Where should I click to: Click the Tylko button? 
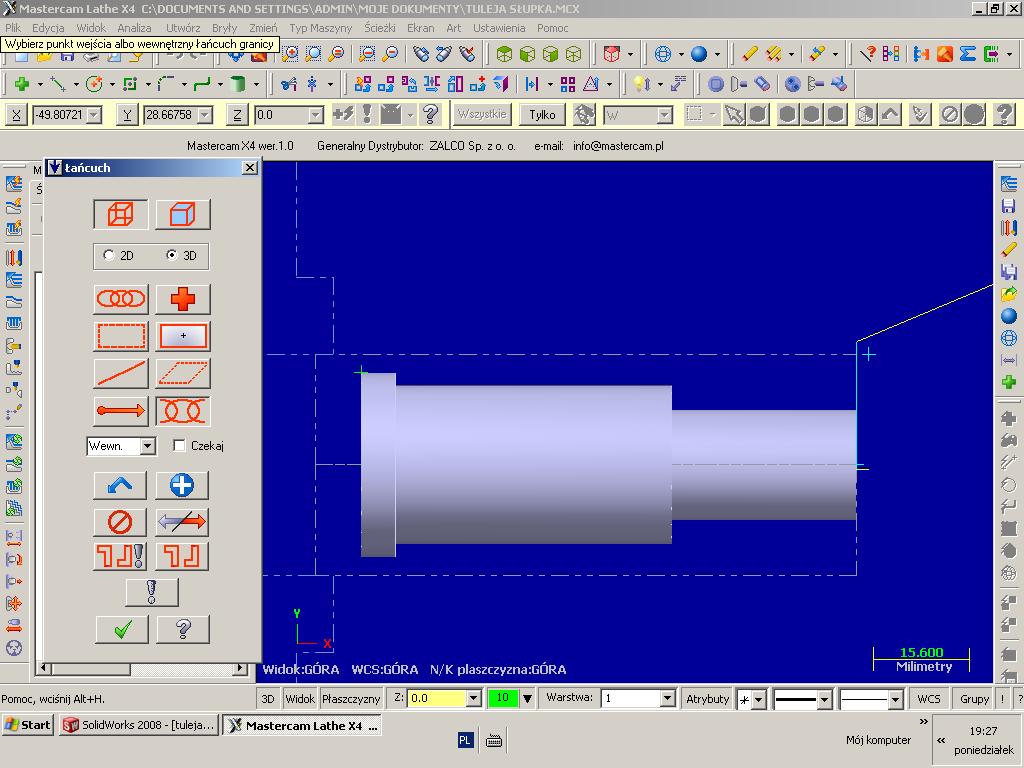(x=542, y=115)
